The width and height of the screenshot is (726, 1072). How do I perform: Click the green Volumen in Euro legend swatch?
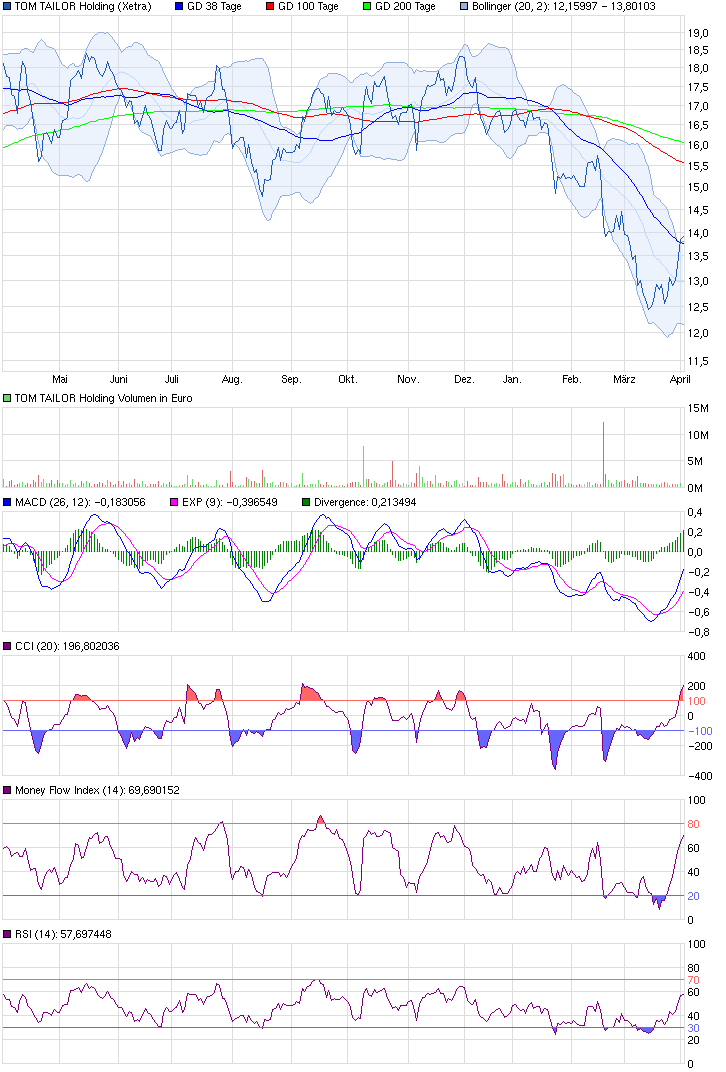click(7, 398)
